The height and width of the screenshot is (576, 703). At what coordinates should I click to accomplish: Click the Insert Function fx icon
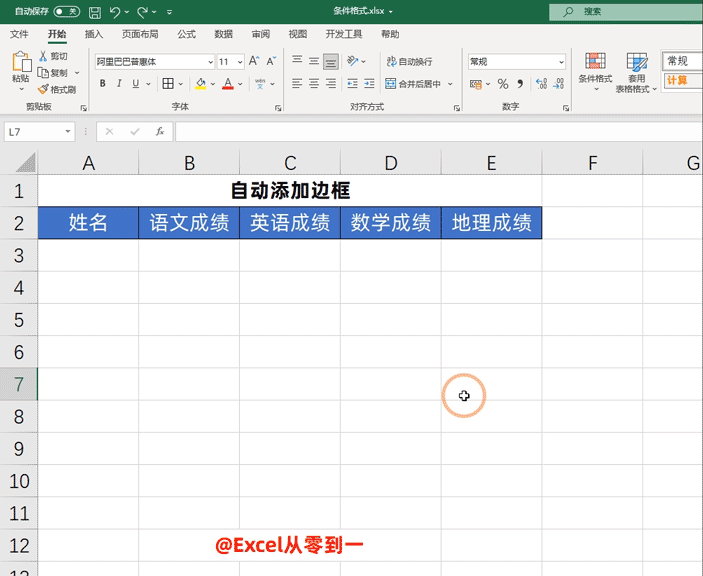[159, 131]
